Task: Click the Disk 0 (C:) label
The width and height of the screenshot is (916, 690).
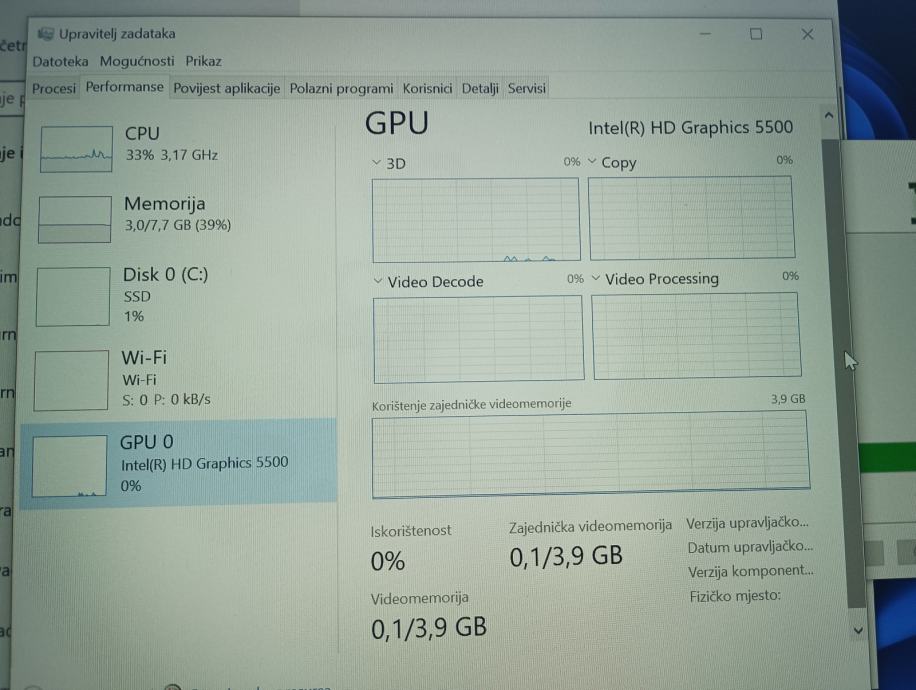Action: click(166, 275)
